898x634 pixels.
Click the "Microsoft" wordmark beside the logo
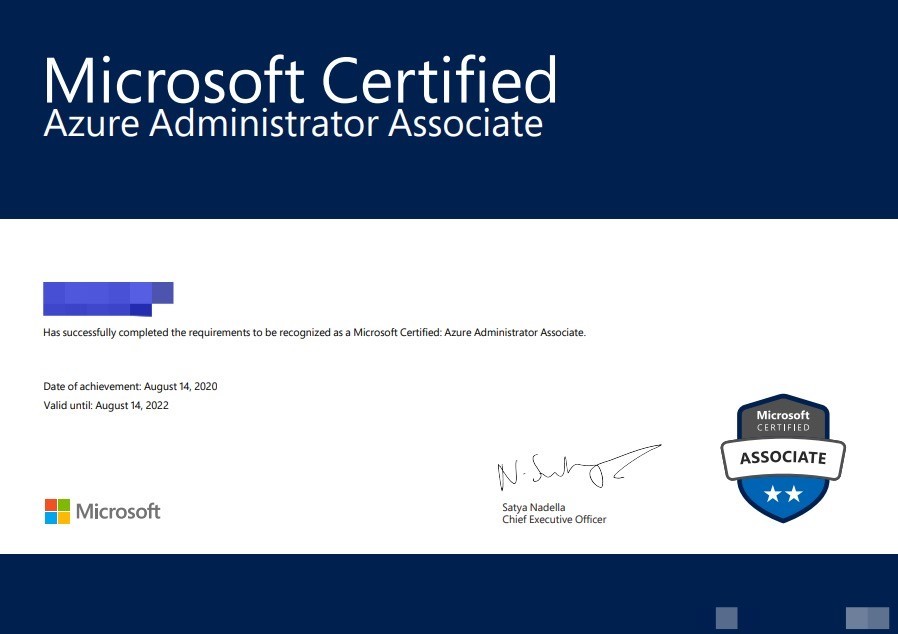[118, 511]
